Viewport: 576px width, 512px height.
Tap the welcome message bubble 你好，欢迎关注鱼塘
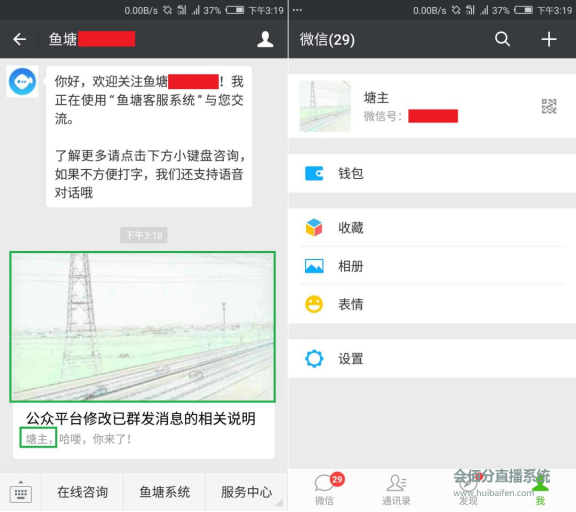149,137
